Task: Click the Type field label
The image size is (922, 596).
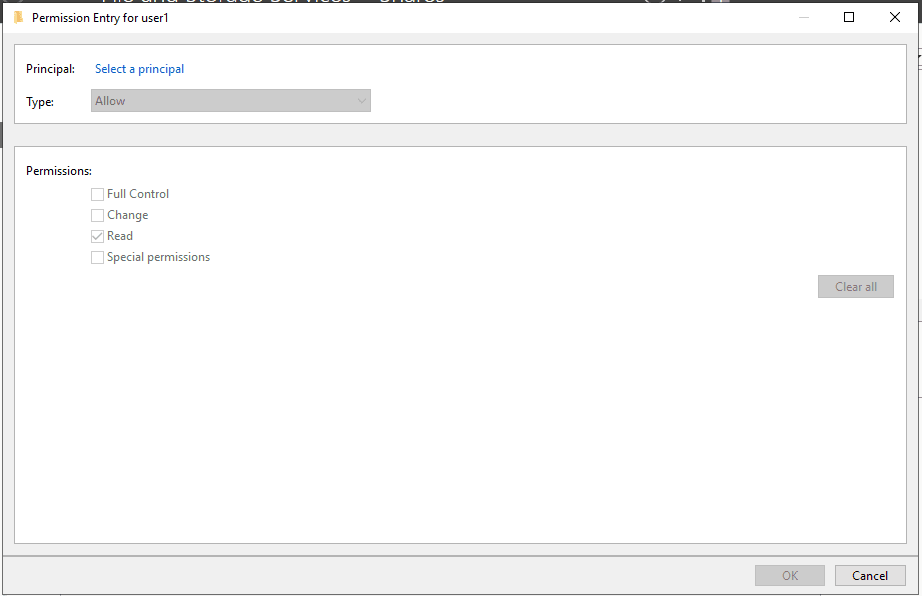Action: 40,101
